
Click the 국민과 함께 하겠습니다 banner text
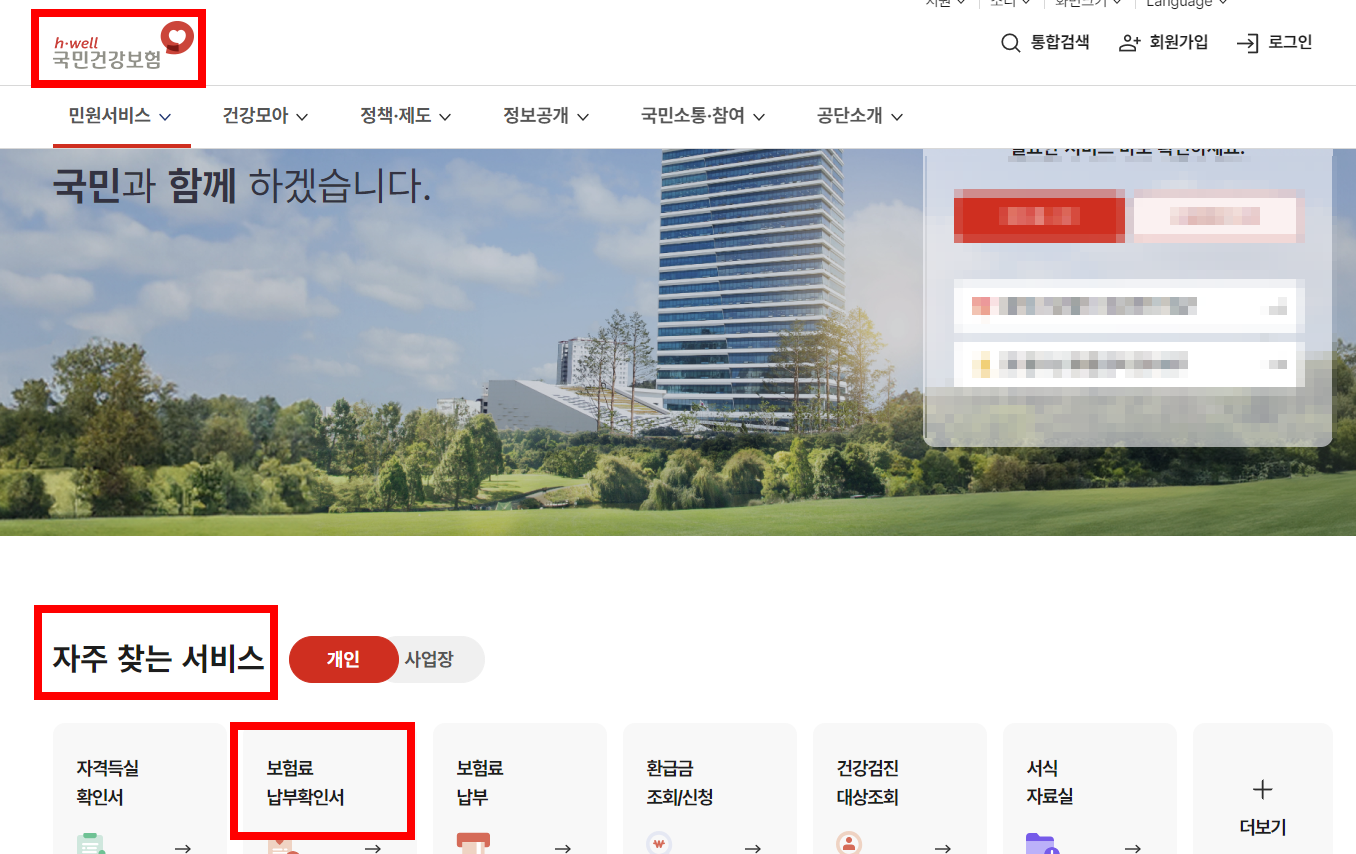coord(242,185)
